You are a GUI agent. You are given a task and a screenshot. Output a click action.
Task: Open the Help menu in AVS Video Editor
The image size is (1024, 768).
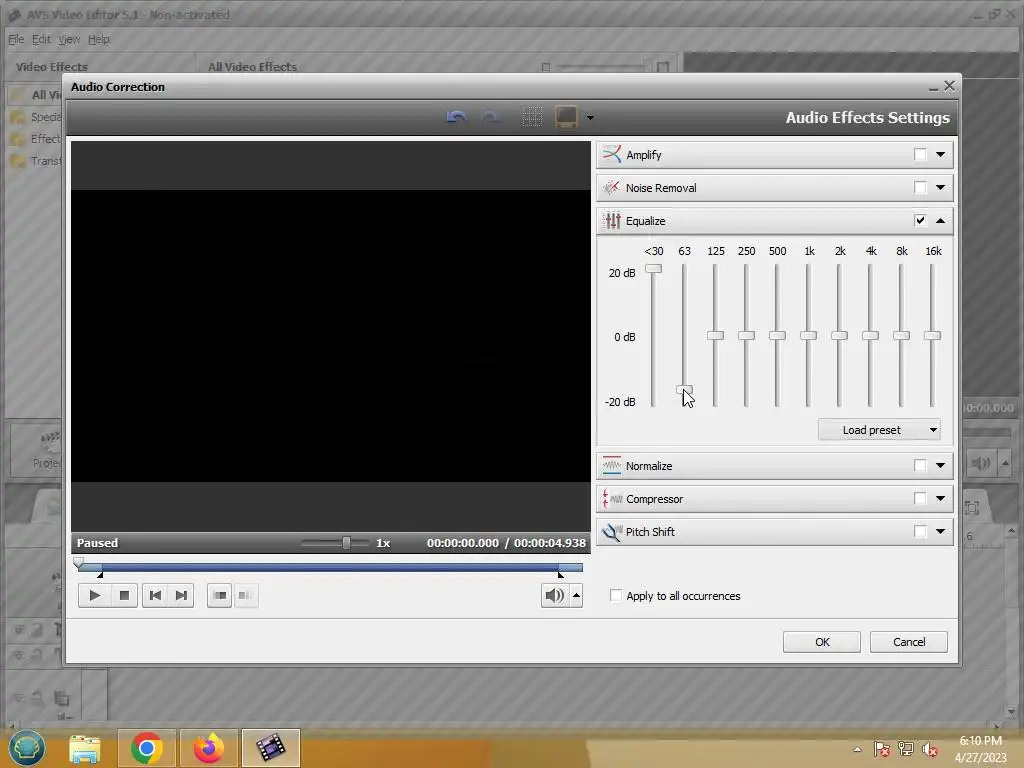tap(99, 39)
